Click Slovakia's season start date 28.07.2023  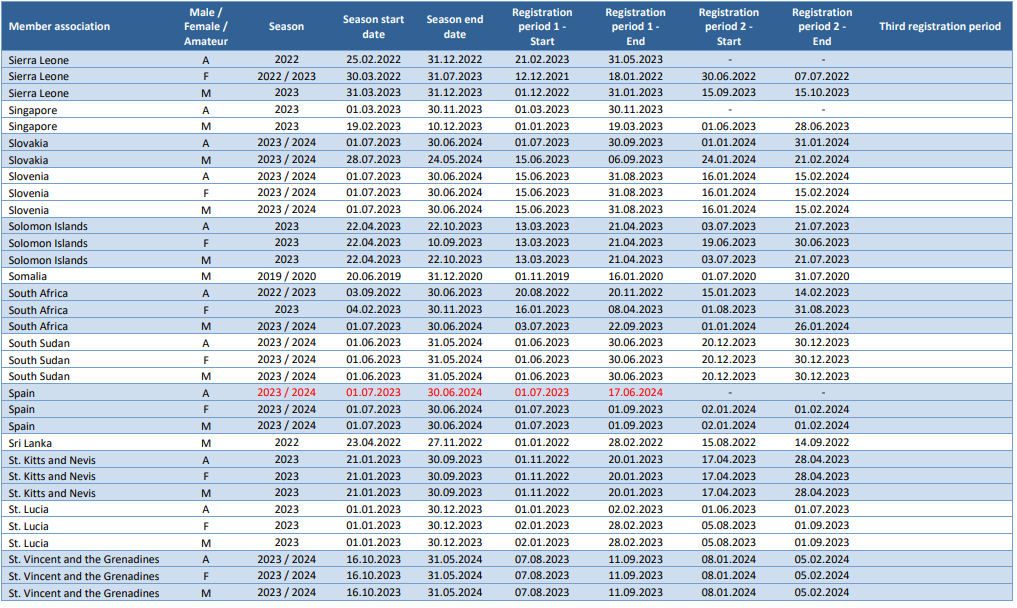point(374,160)
